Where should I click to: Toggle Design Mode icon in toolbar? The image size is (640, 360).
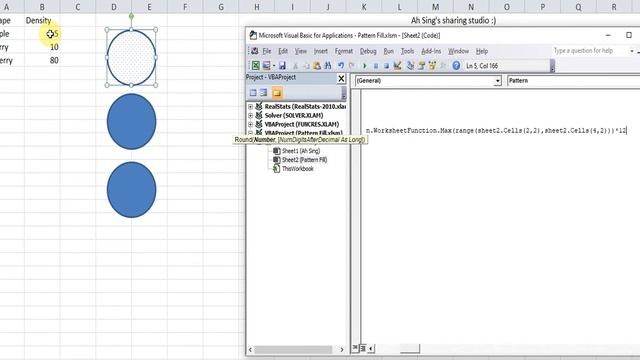pos(397,65)
